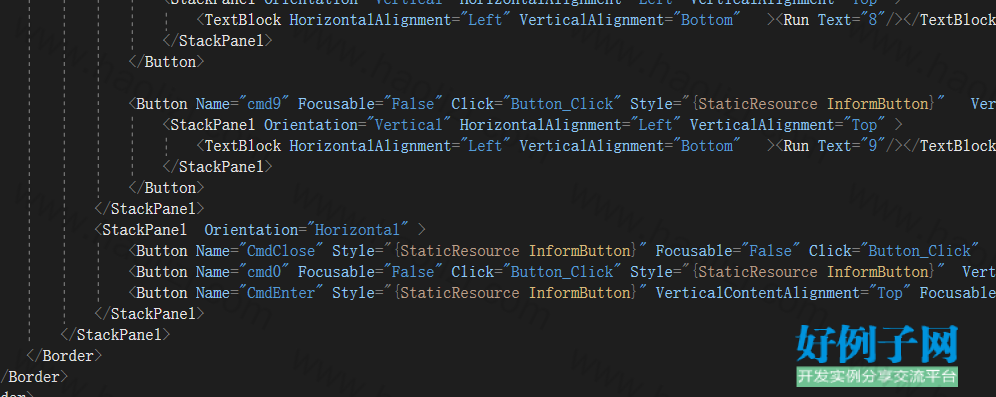
Task: Click "False" value on the cmd0 line
Action: 413,272
